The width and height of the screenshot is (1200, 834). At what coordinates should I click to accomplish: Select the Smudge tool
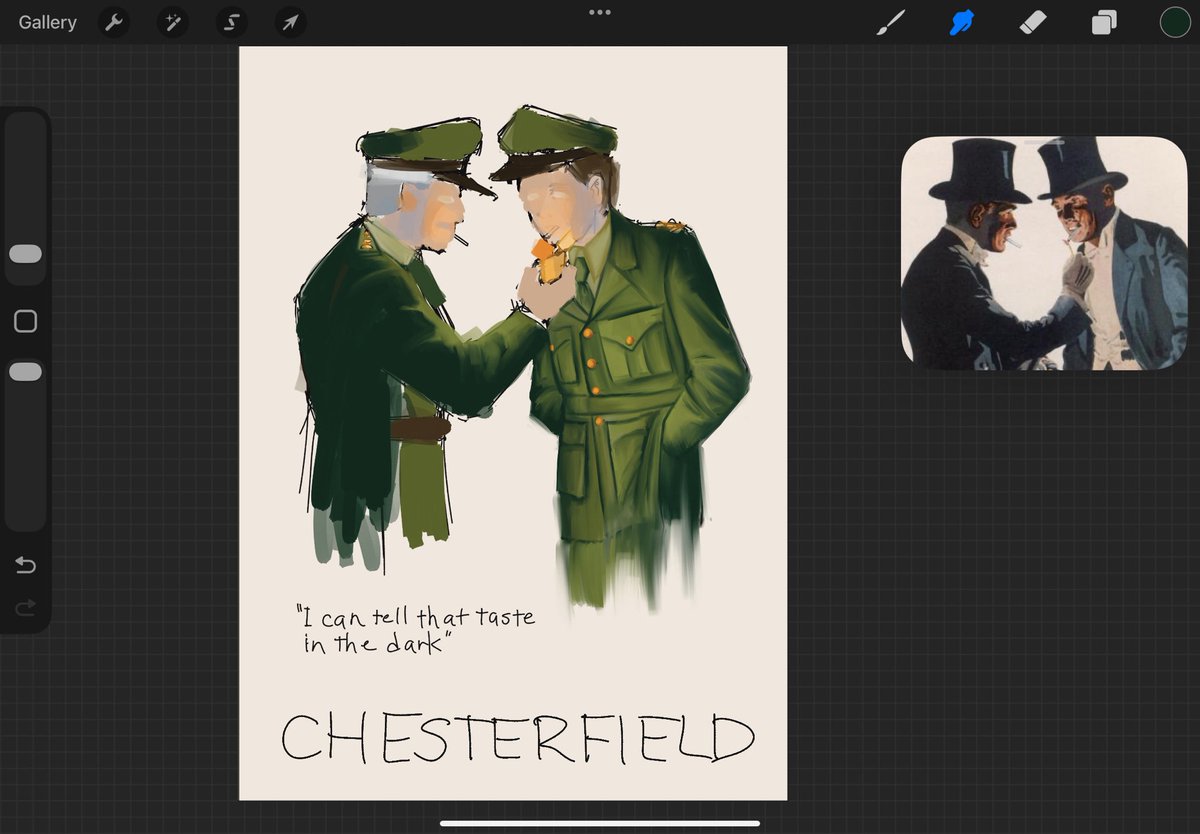962,22
